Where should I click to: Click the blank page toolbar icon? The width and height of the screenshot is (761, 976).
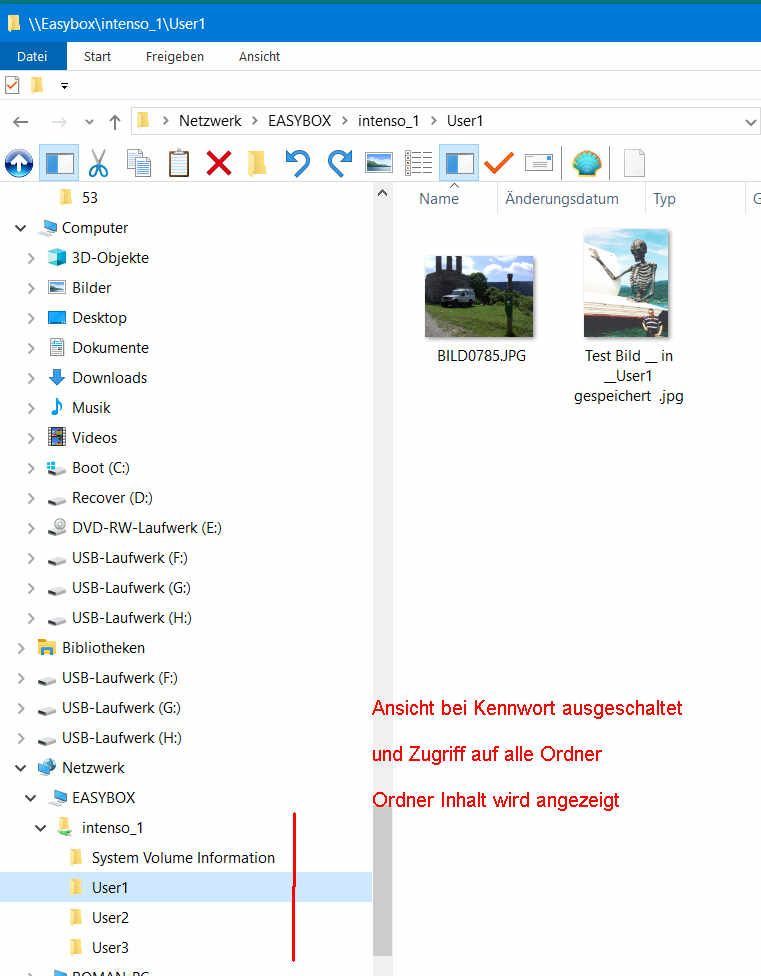coord(634,163)
